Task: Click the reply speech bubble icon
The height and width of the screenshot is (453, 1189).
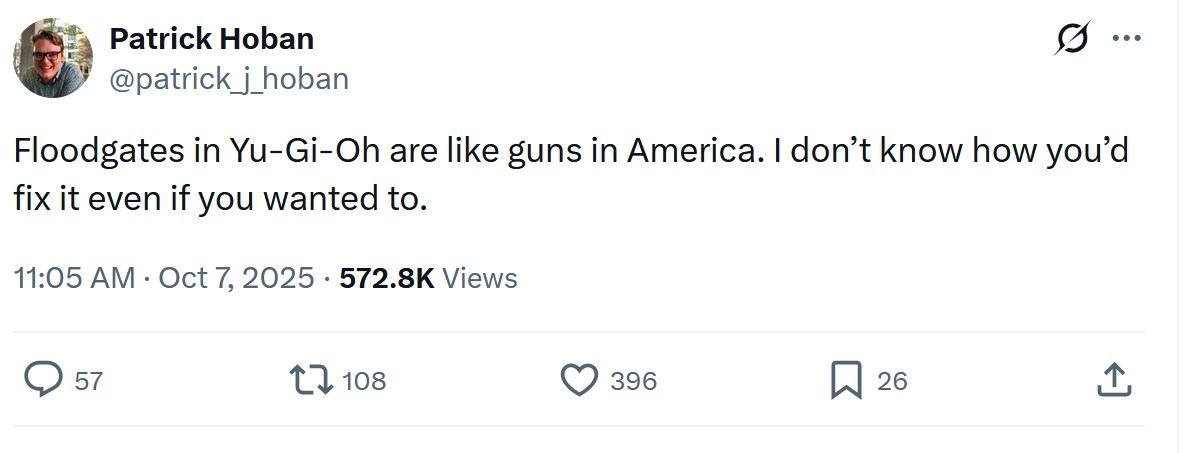Action: tap(43, 380)
